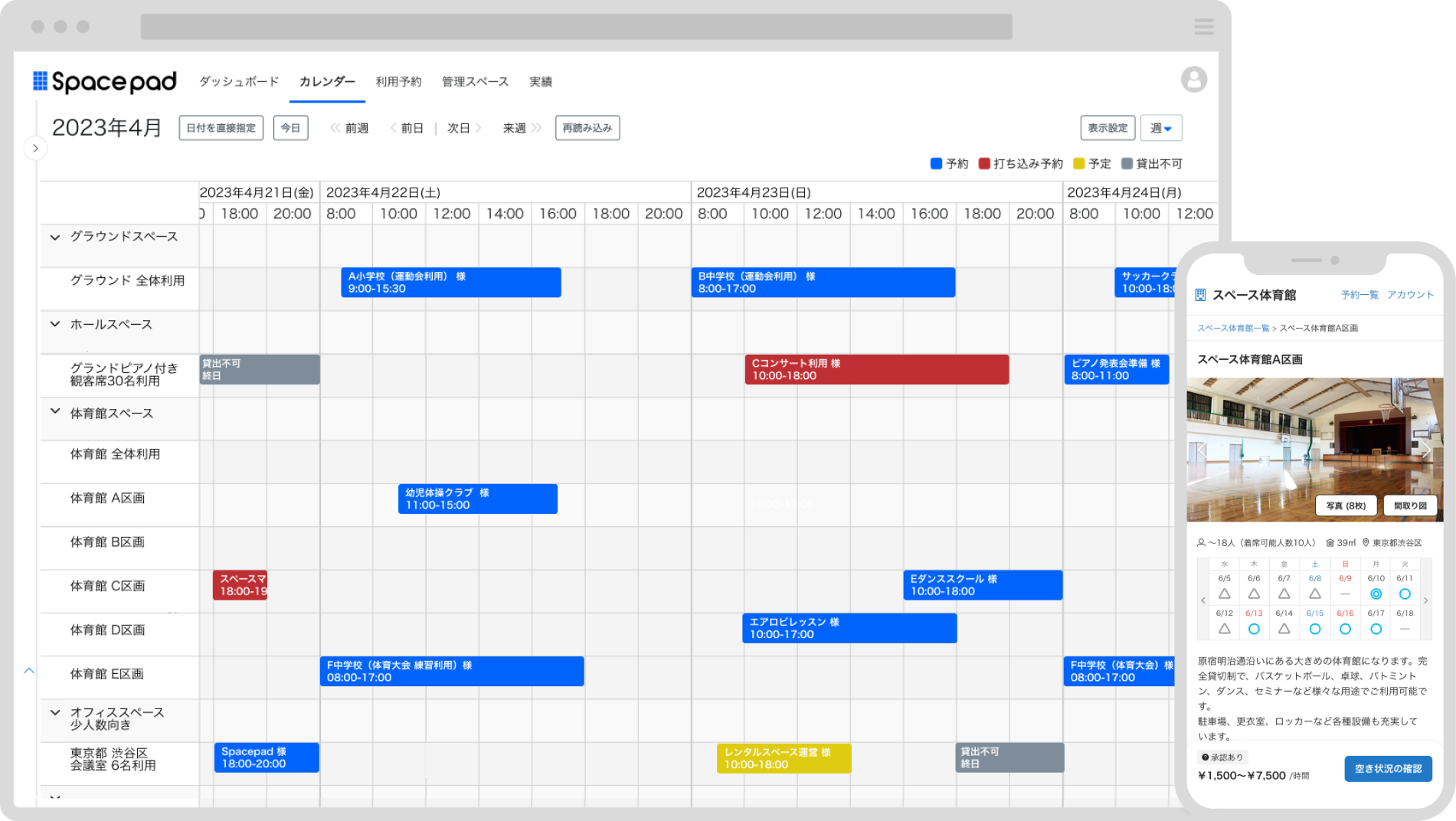This screenshot has height=821, width=1456.
Task: Open the エアロビレッスン reservation
Action: pyautogui.click(x=849, y=628)
